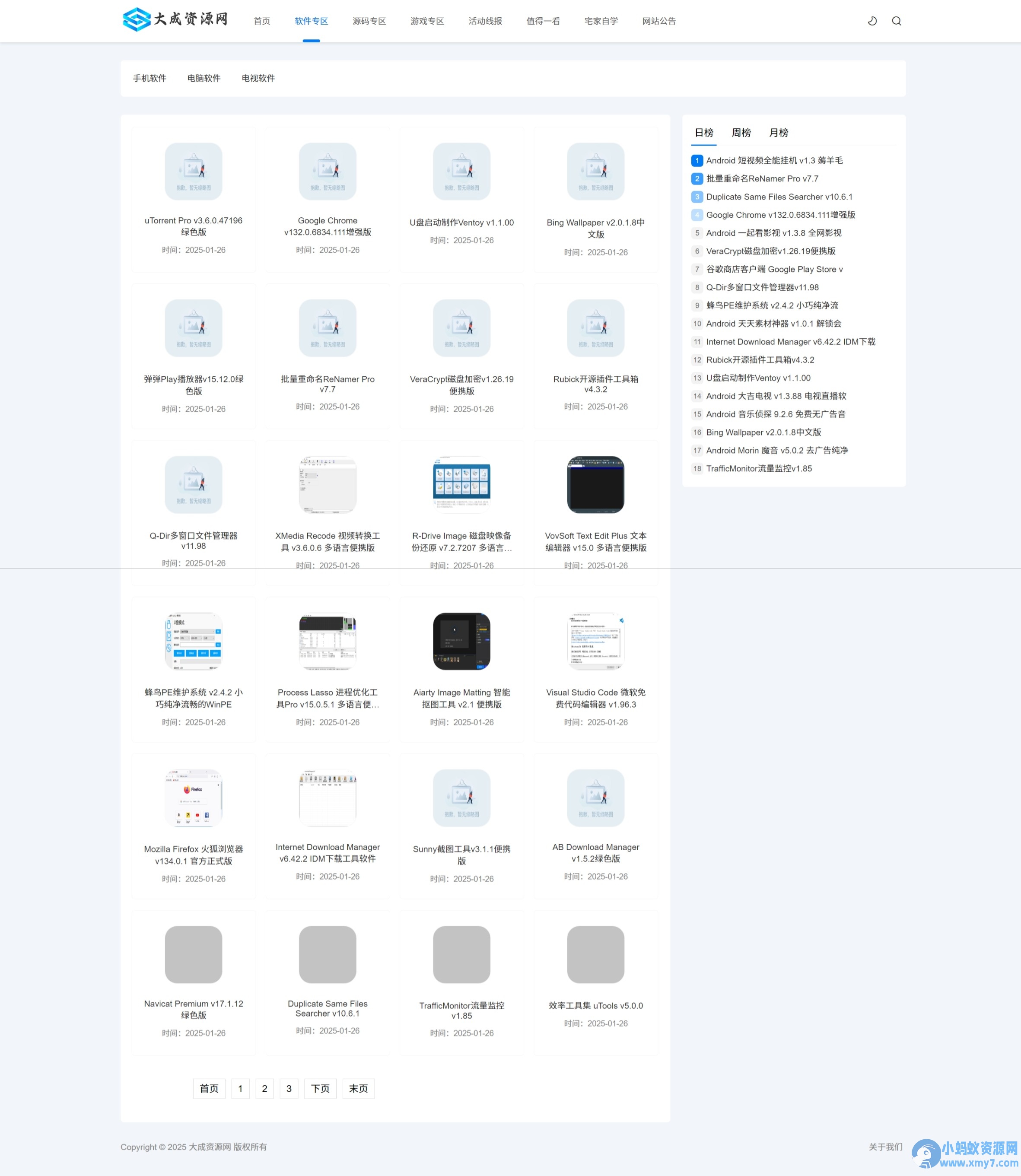Select the 电脑软件 category filter
The height and width of the screenshot is (1176, 1021).
point(204,78)
